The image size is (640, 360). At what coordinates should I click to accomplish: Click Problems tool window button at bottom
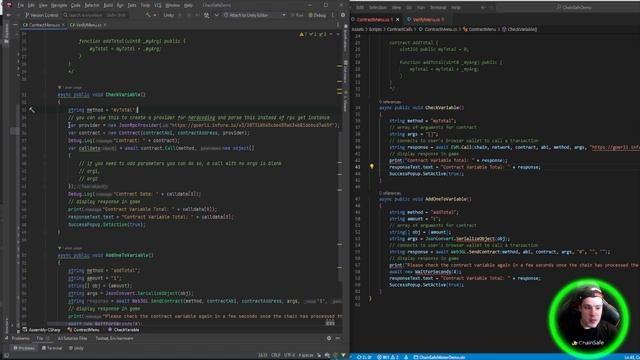pos(24,348)
